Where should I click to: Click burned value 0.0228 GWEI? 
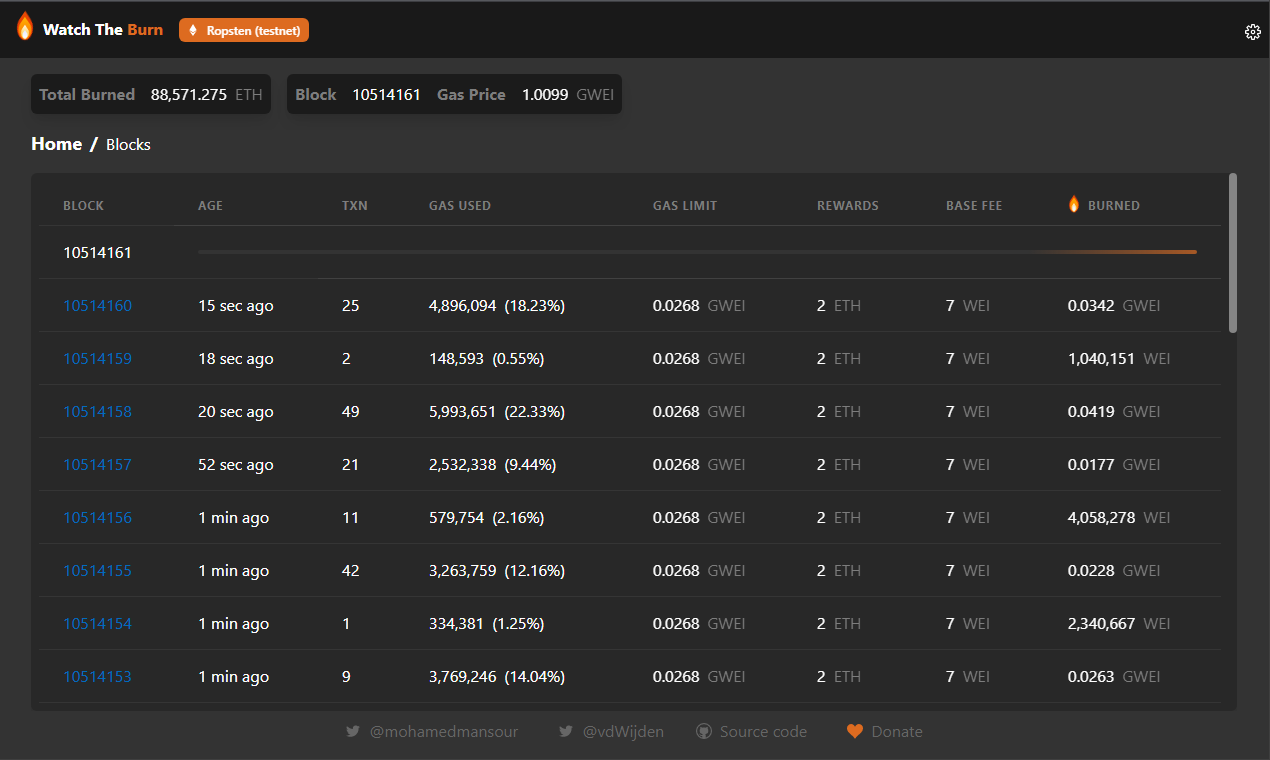(x=1114, y=571)
